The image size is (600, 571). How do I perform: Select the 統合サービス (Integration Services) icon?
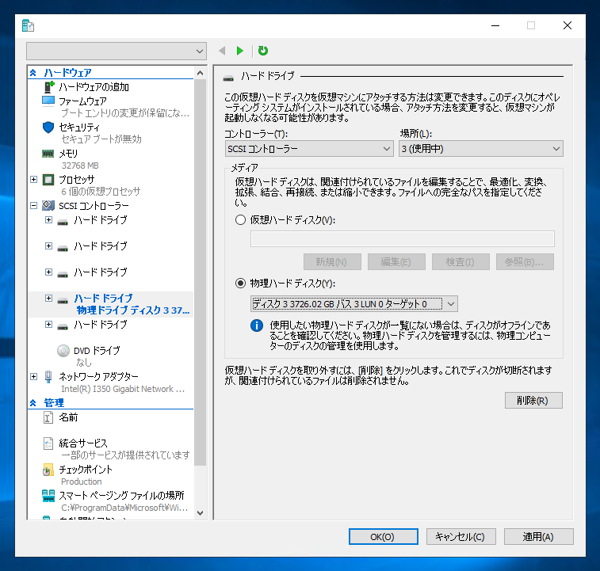point(48,443)
